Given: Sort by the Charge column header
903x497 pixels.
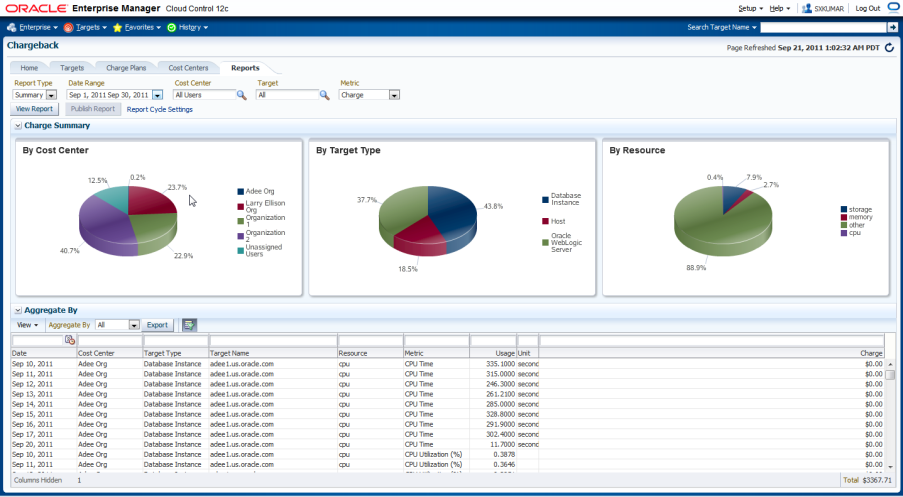Looking at the screenshot, I should click(711, 353).
